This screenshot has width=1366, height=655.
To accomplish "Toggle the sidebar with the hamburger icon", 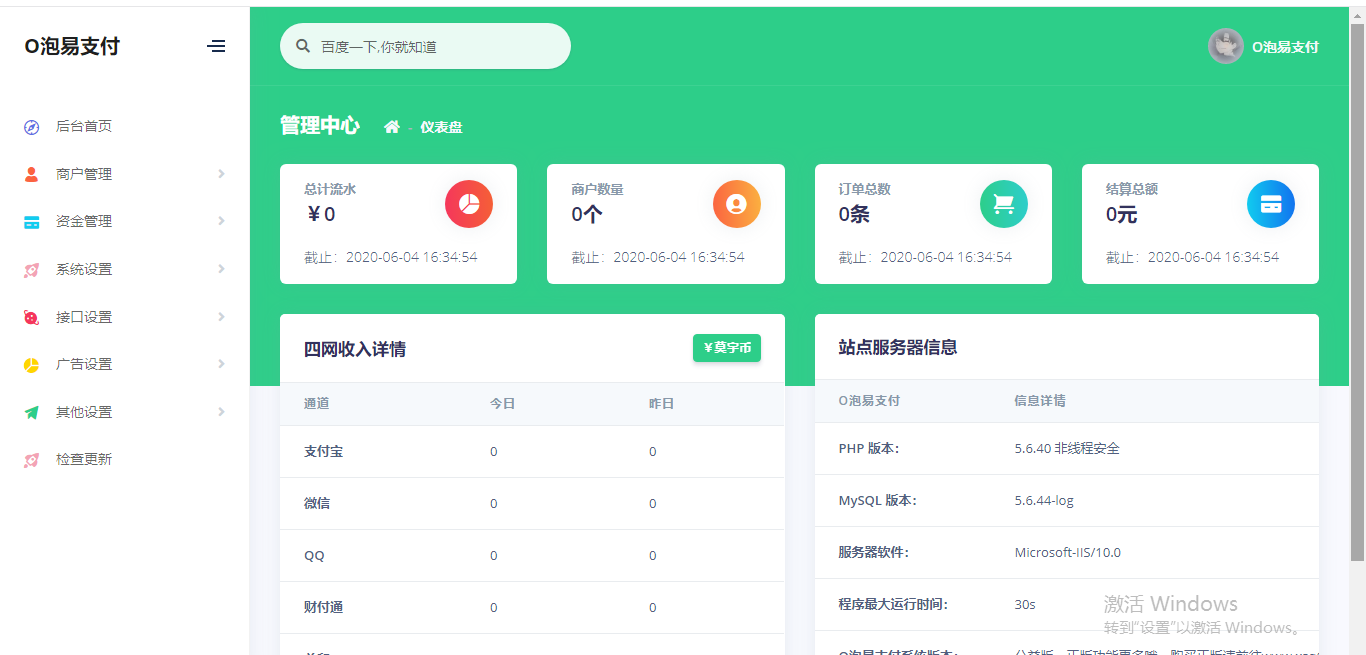I will [217, 46].
